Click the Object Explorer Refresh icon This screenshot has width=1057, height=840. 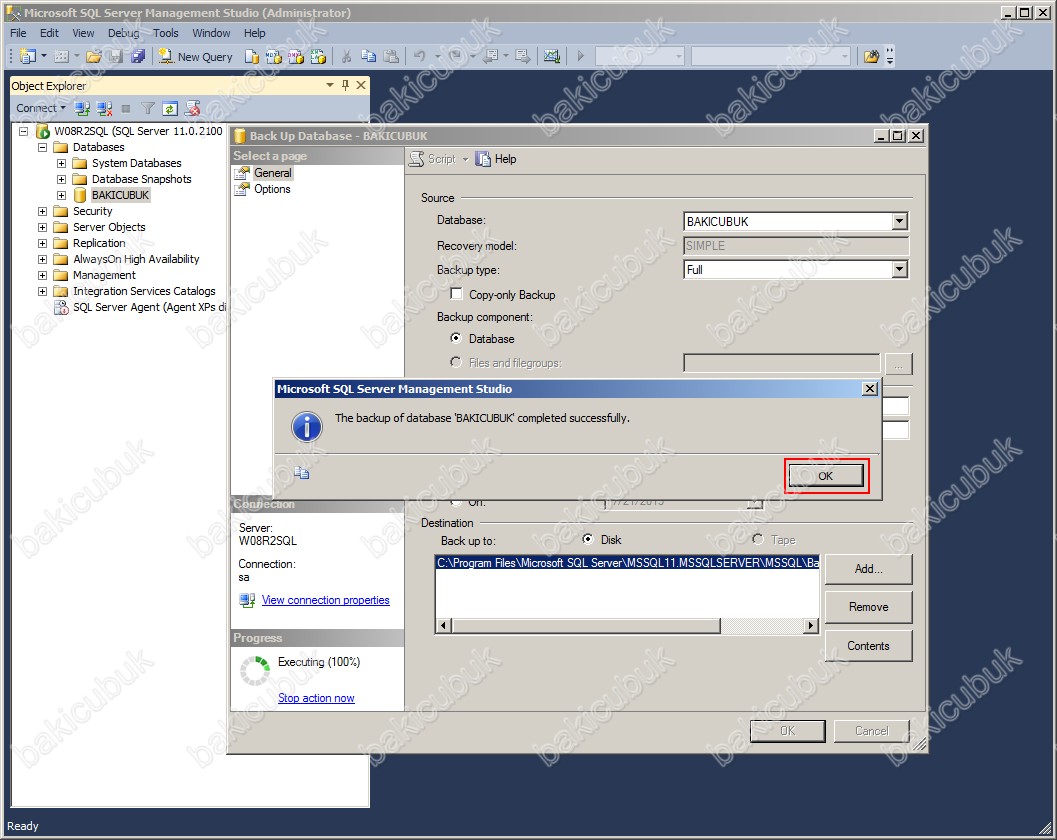(x=170, y=108)
